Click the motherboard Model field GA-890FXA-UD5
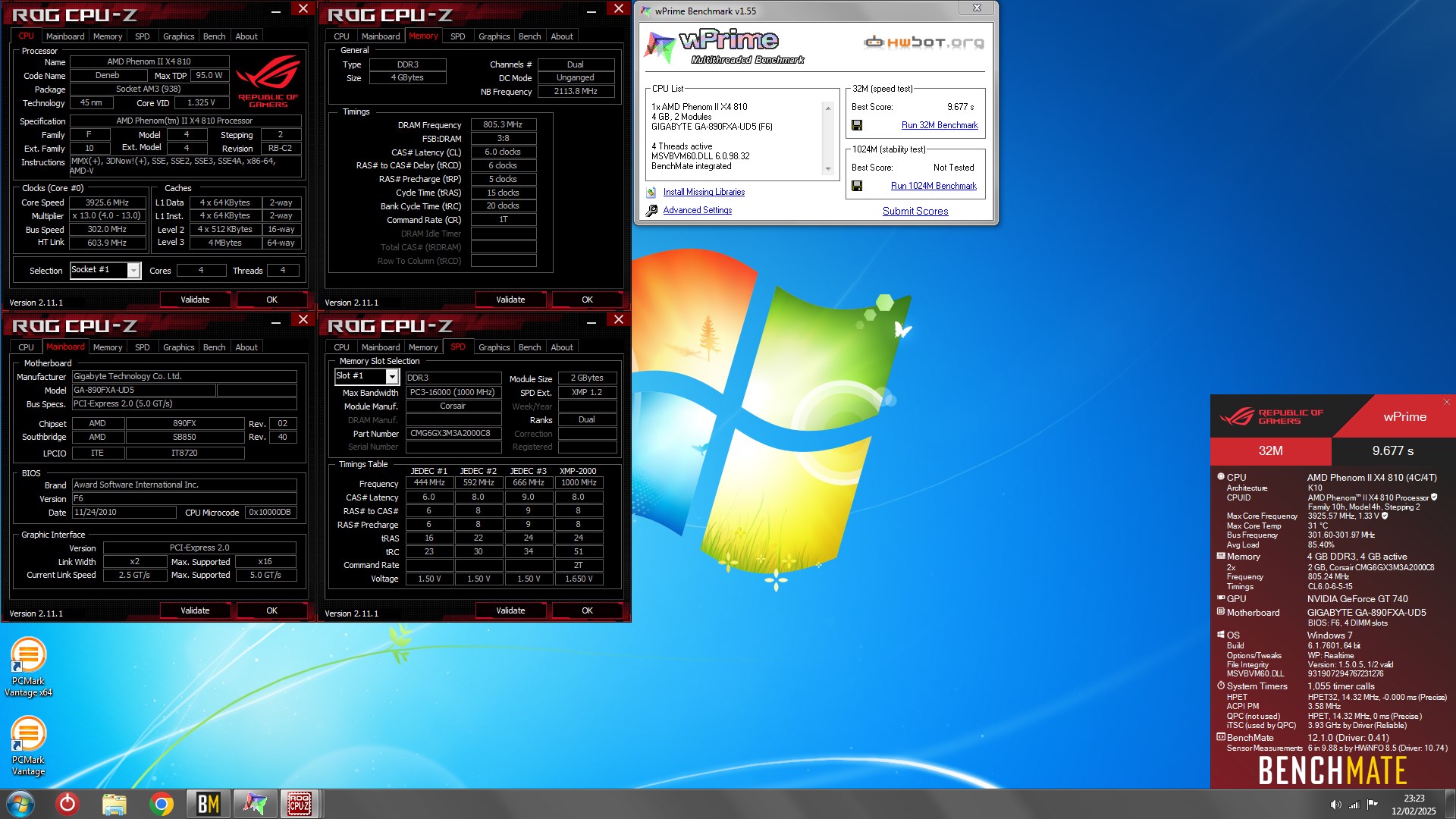 [143, 390]
